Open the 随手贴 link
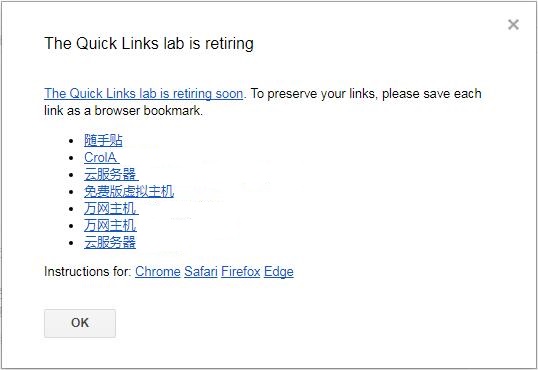 tap(103, 140)
